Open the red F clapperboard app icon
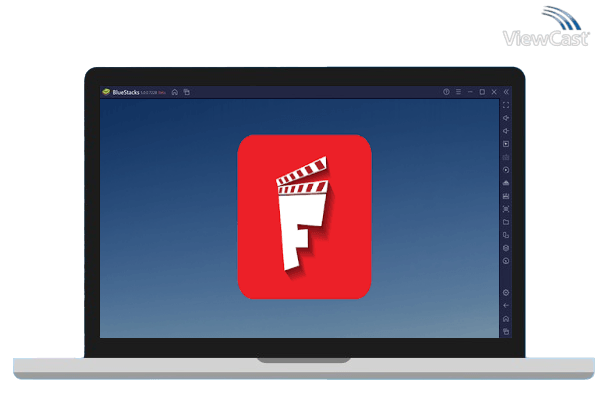Viewport: 602px width, 414px height. 304,217
